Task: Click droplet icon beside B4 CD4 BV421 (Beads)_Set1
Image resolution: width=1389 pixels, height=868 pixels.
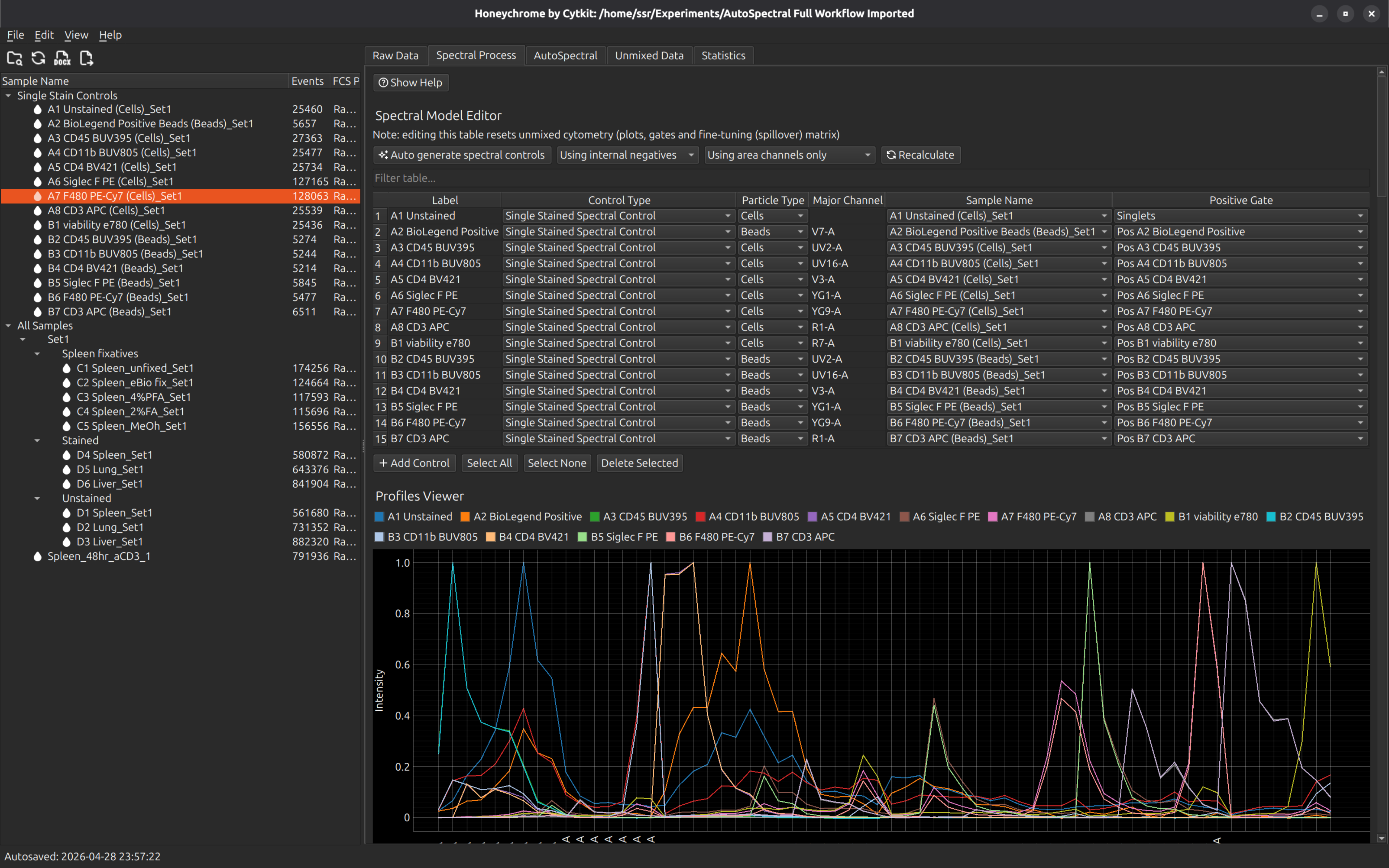Action: click(38, 268)
